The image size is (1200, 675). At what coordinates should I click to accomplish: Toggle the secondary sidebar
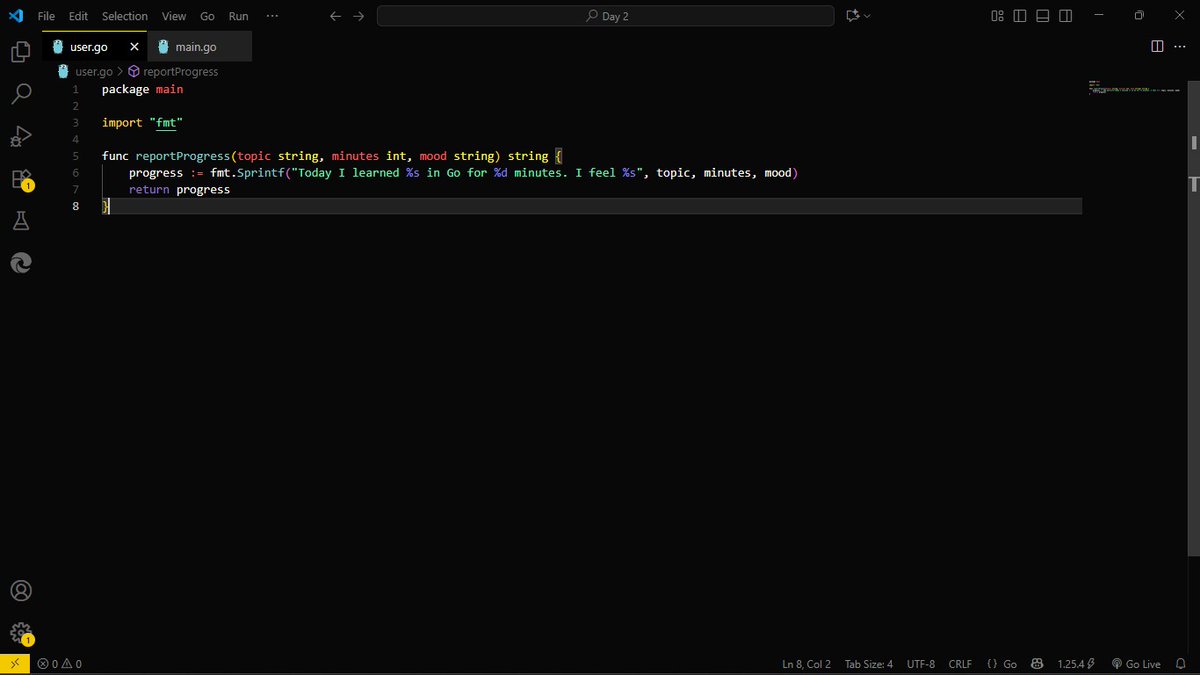coord(1064,15)
